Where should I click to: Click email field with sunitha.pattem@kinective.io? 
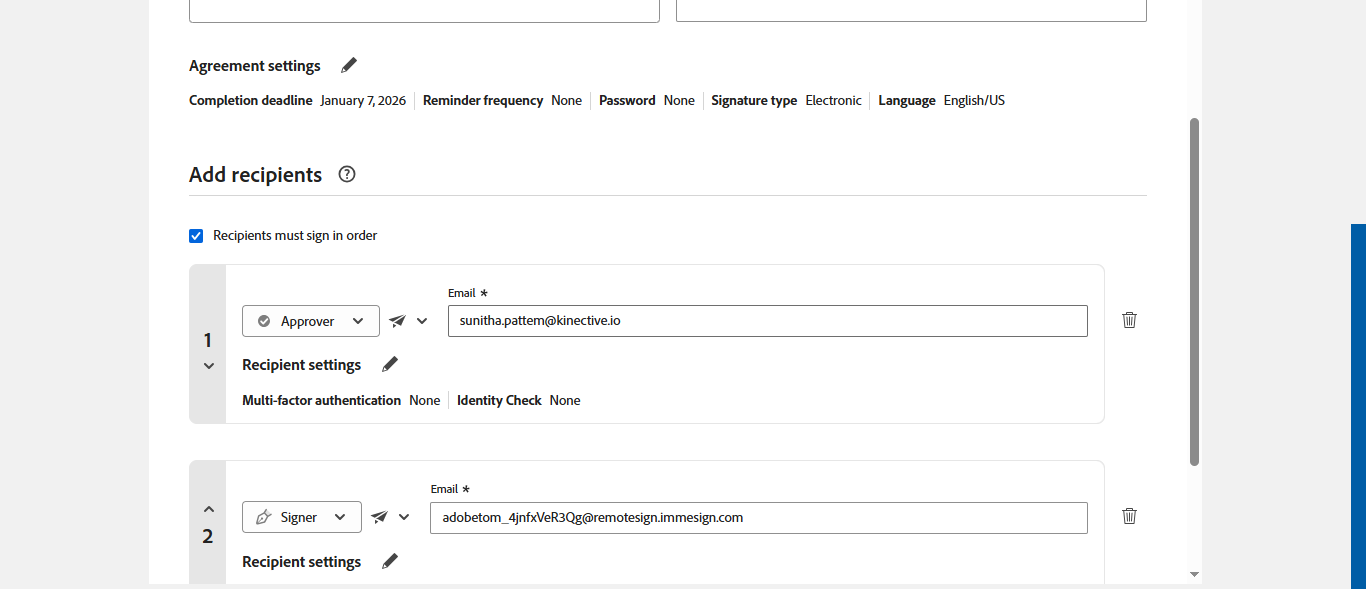pyautogui.click(x=768, y=321)
